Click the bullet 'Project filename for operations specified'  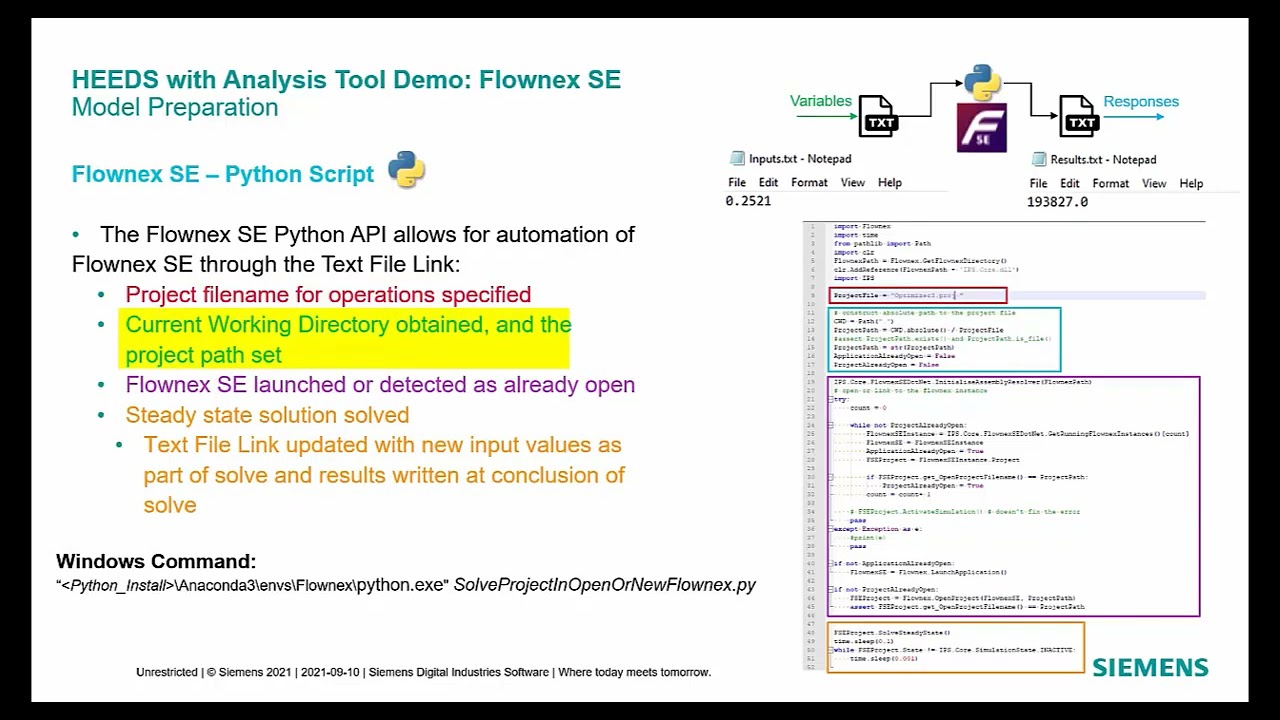pos(328,294)
